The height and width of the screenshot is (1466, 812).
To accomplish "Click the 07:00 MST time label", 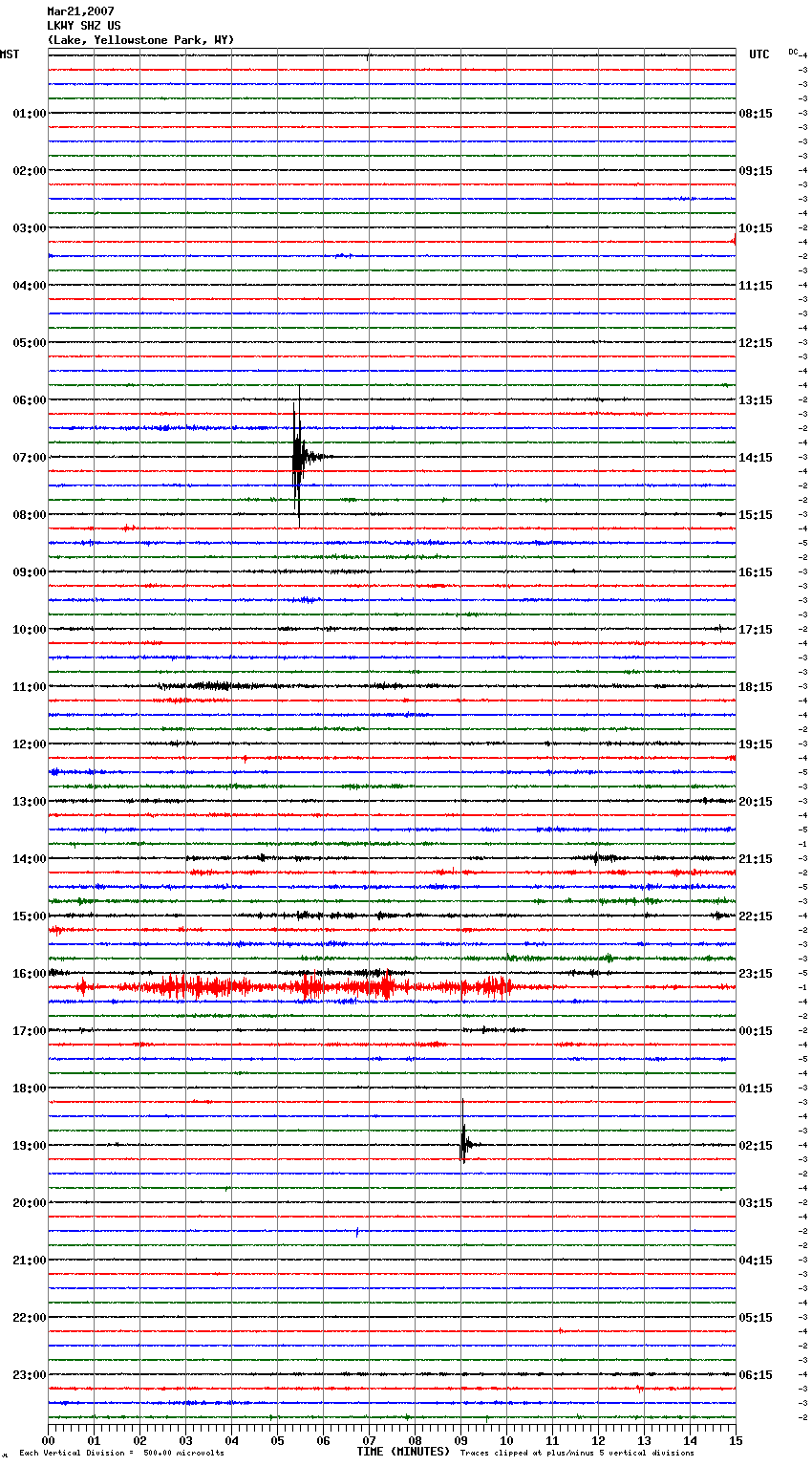I will click(x=30, y=458).
